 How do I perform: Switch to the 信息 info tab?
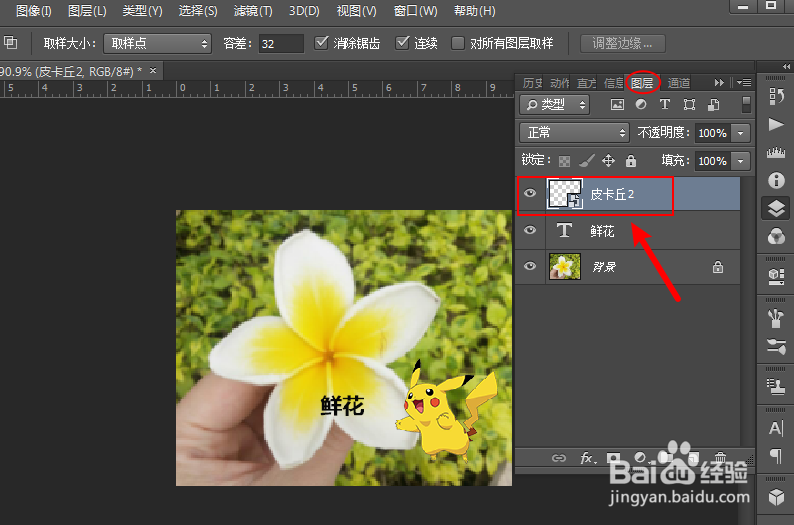point(613,83)
